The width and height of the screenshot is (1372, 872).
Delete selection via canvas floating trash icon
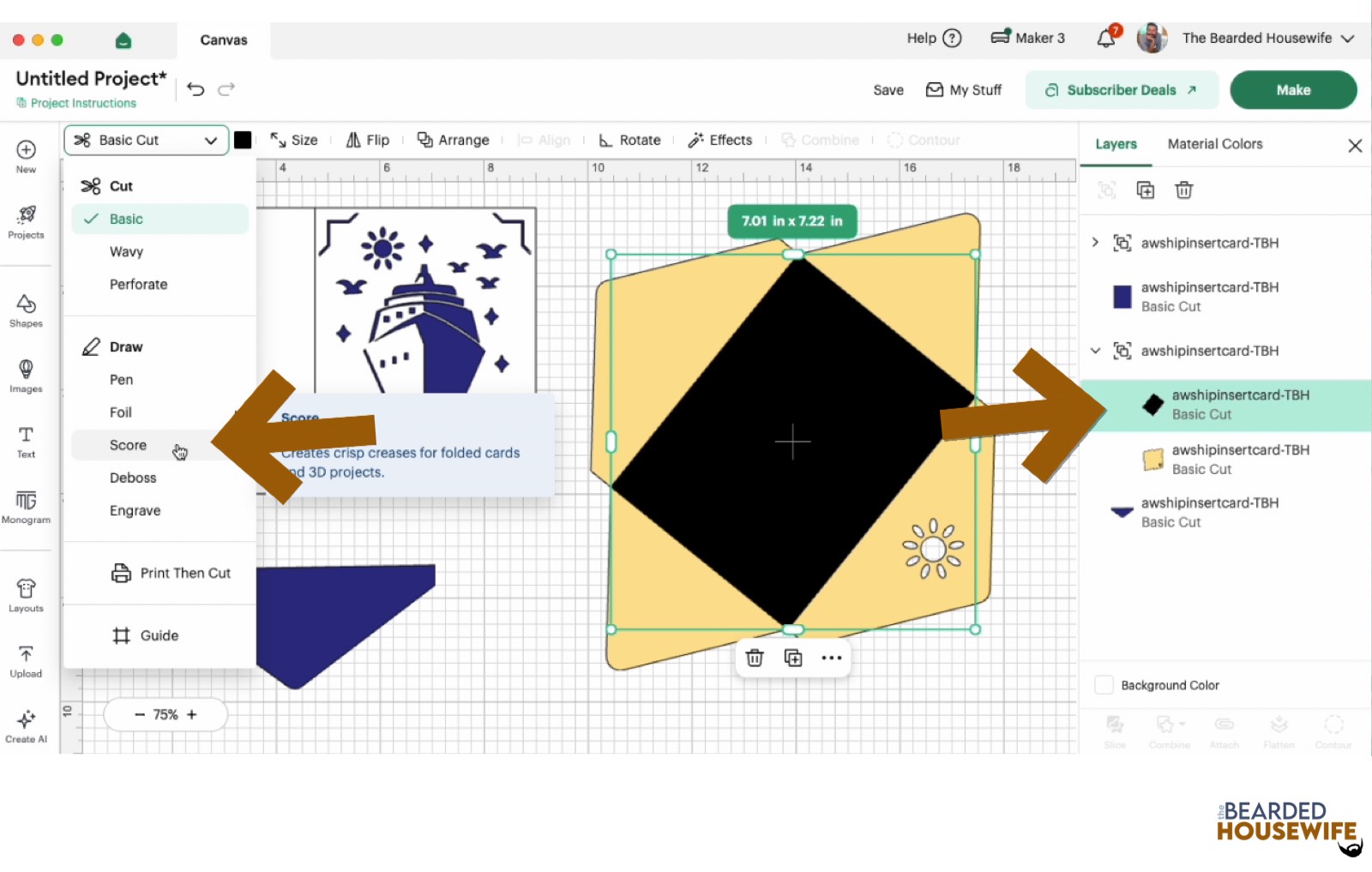(x=755, y=658)
